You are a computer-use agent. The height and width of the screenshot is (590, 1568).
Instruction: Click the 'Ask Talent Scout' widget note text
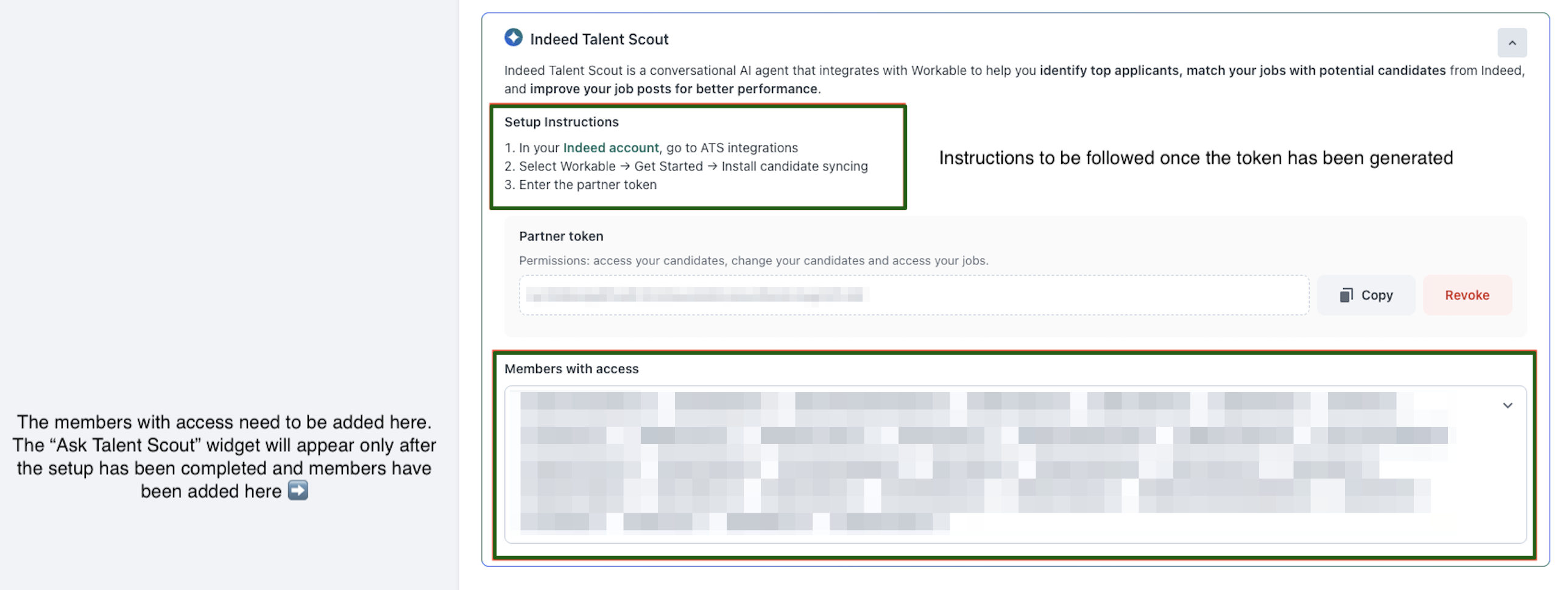[224, 446]
